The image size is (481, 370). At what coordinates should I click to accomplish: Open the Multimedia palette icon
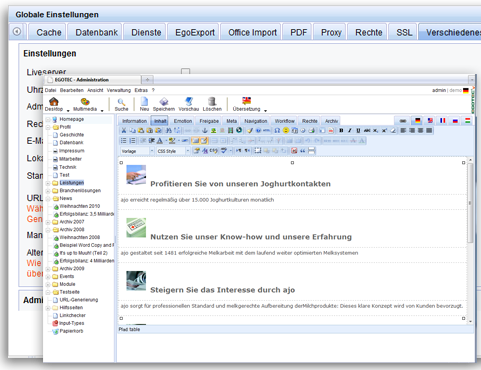tap(85, 101)
